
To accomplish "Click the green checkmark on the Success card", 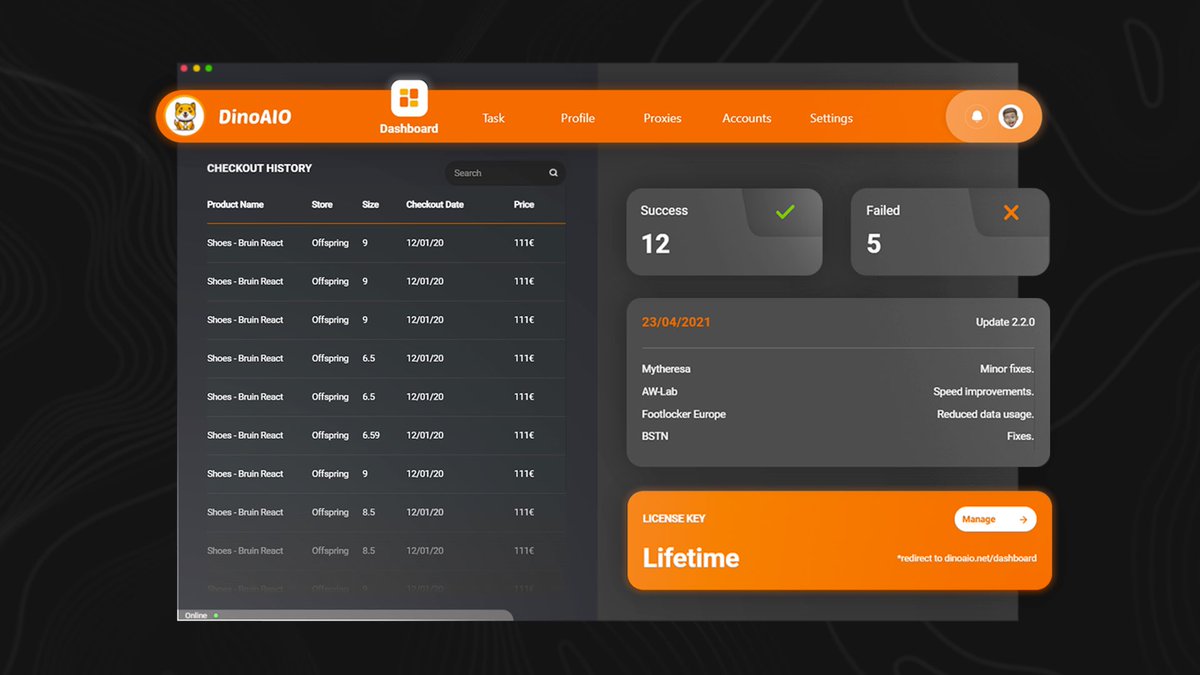I will click(785, 211).
